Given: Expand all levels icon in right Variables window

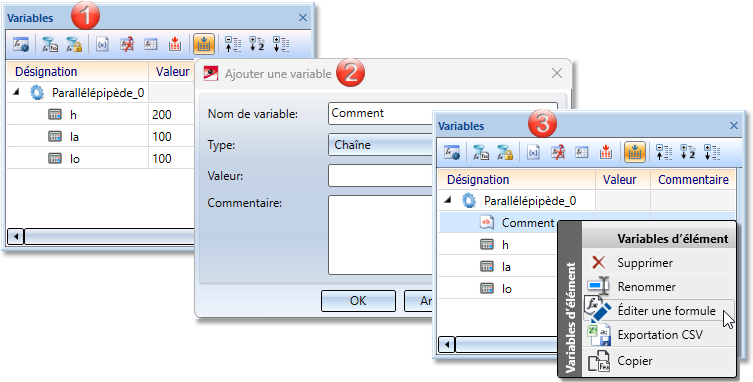Looking at the screenshot, I should pyautogui.click(x=712, y=152).
